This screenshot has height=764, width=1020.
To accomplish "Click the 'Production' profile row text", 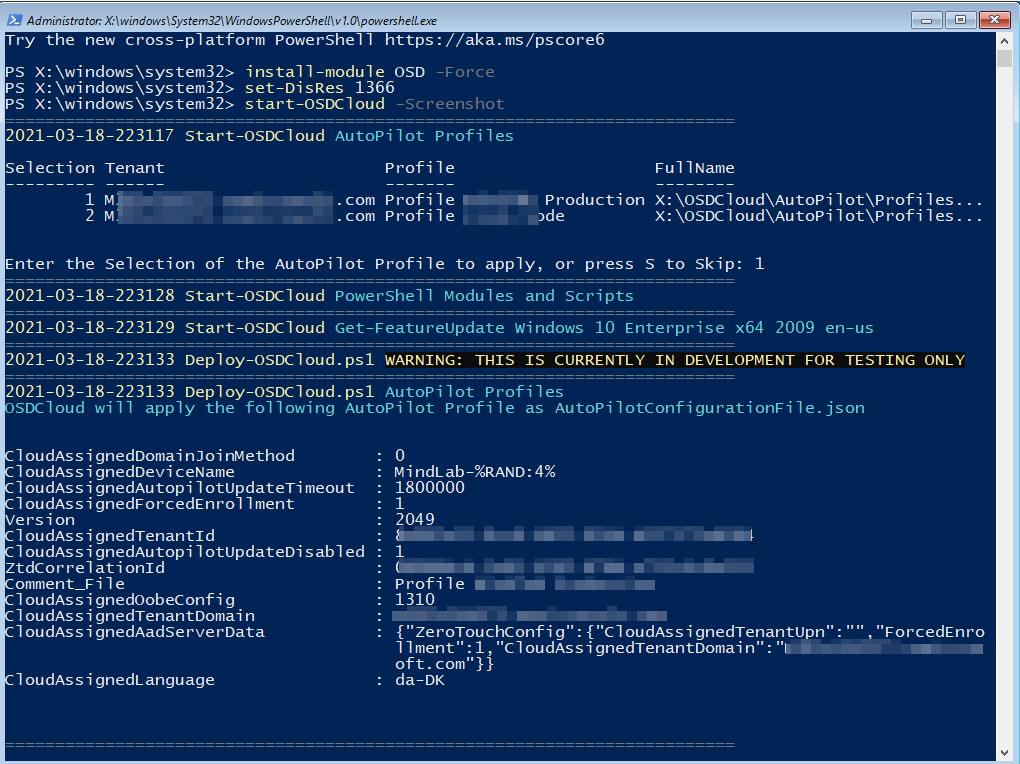I will click(x=595, y=200).
